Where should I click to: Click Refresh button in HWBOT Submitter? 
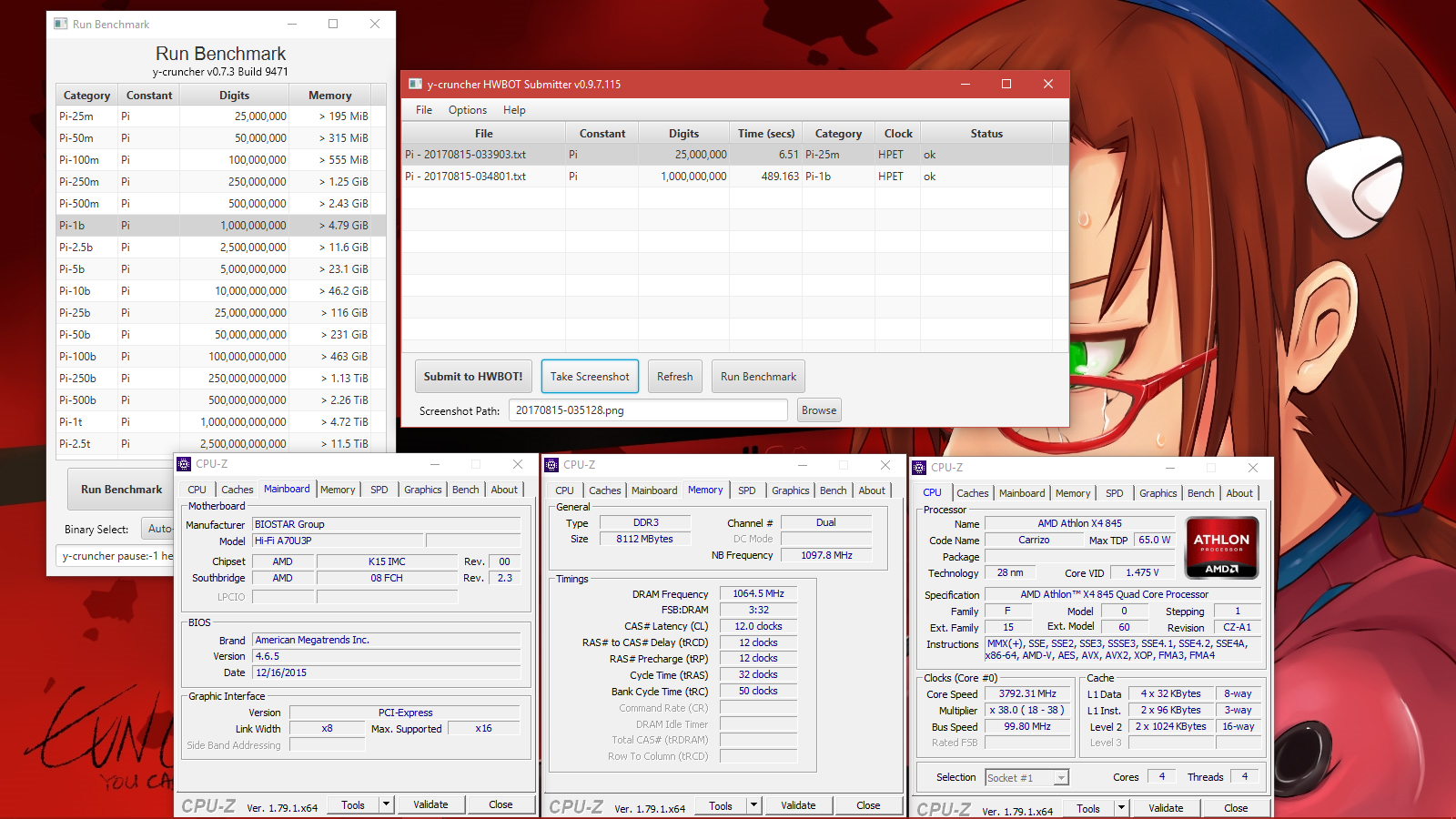click(x=675, y=377)
